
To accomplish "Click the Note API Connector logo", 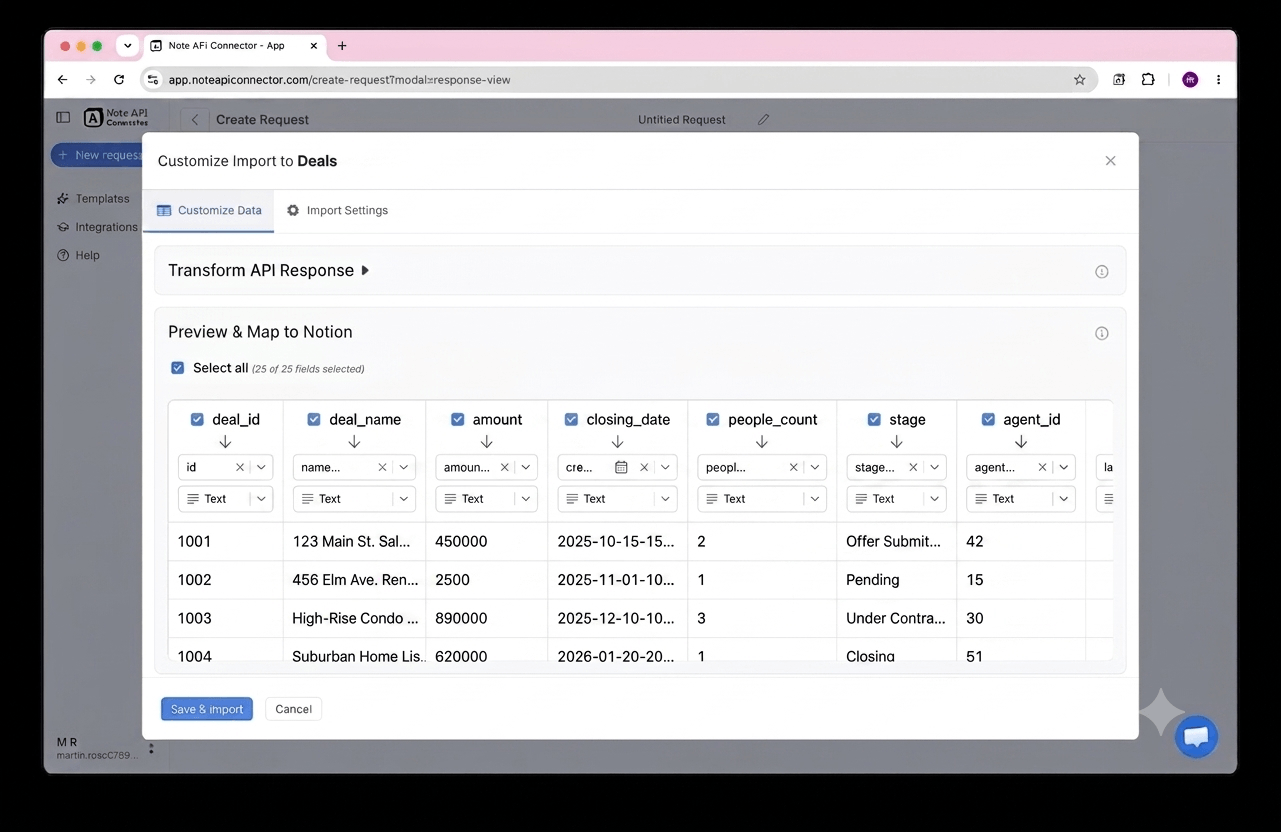I will tap(116, 118).
